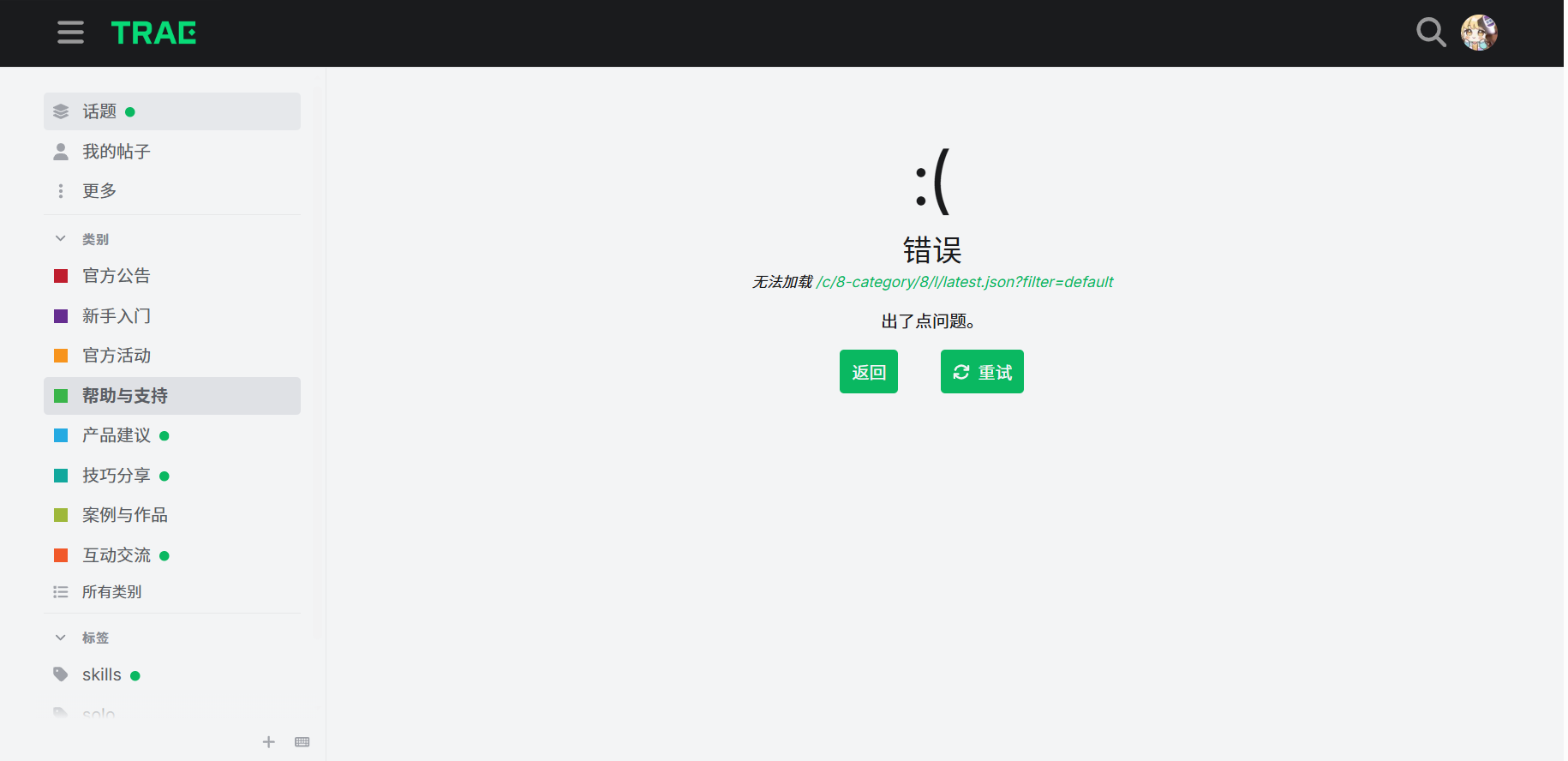Open the 产品建议 category
Viewport: 1568px width, 761px height.
(x=172, y=435)
